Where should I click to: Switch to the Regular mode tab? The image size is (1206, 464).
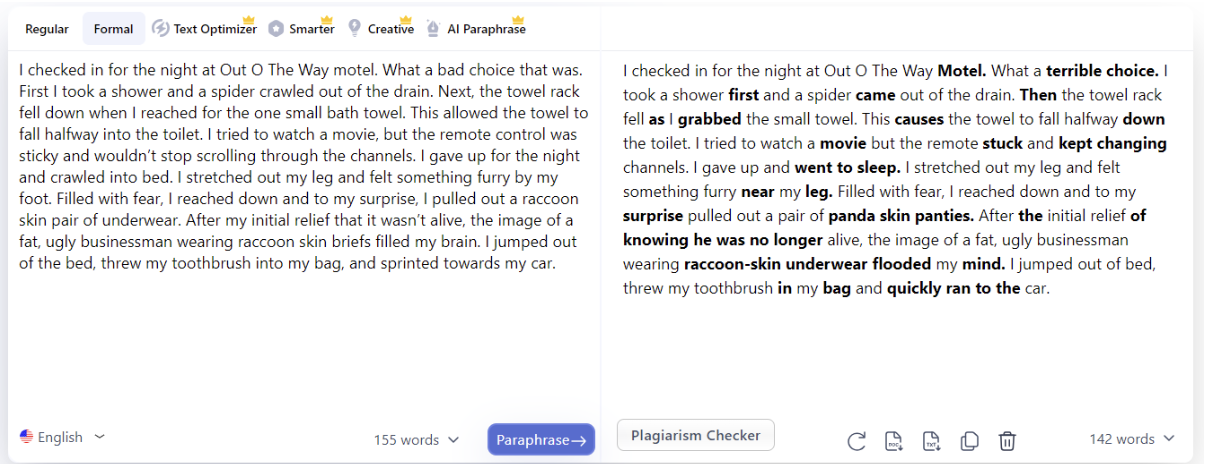(47, 29)
